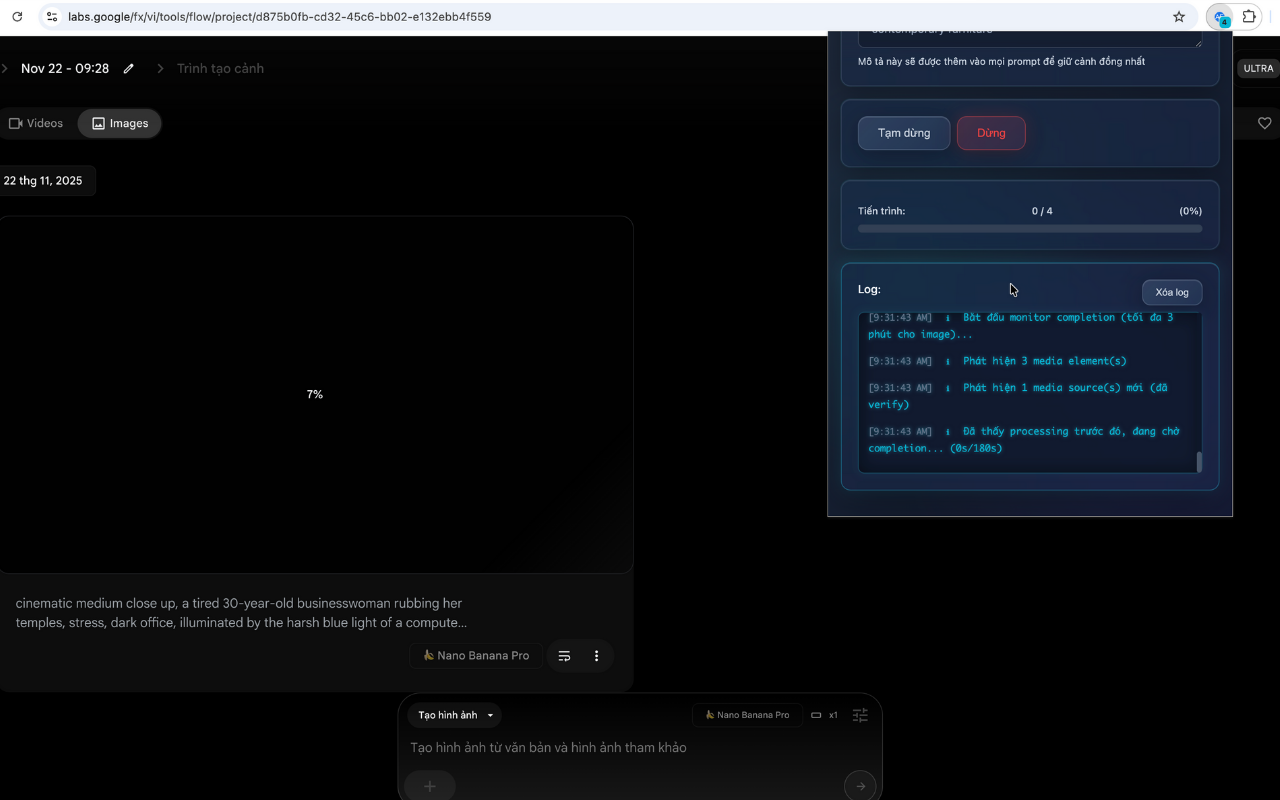Click the '22 thg 11, 2025' date label

pyautogui.click(x=43, y=181)
